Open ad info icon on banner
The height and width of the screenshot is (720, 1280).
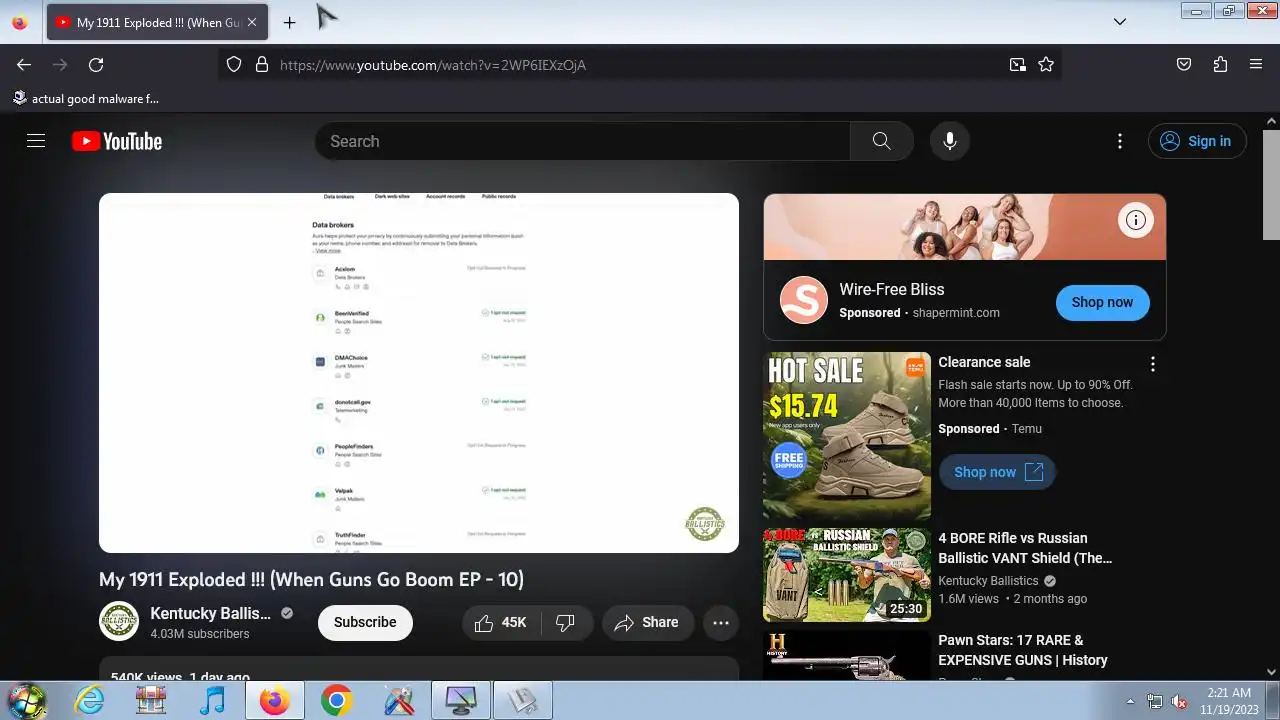coord(1136,220)
